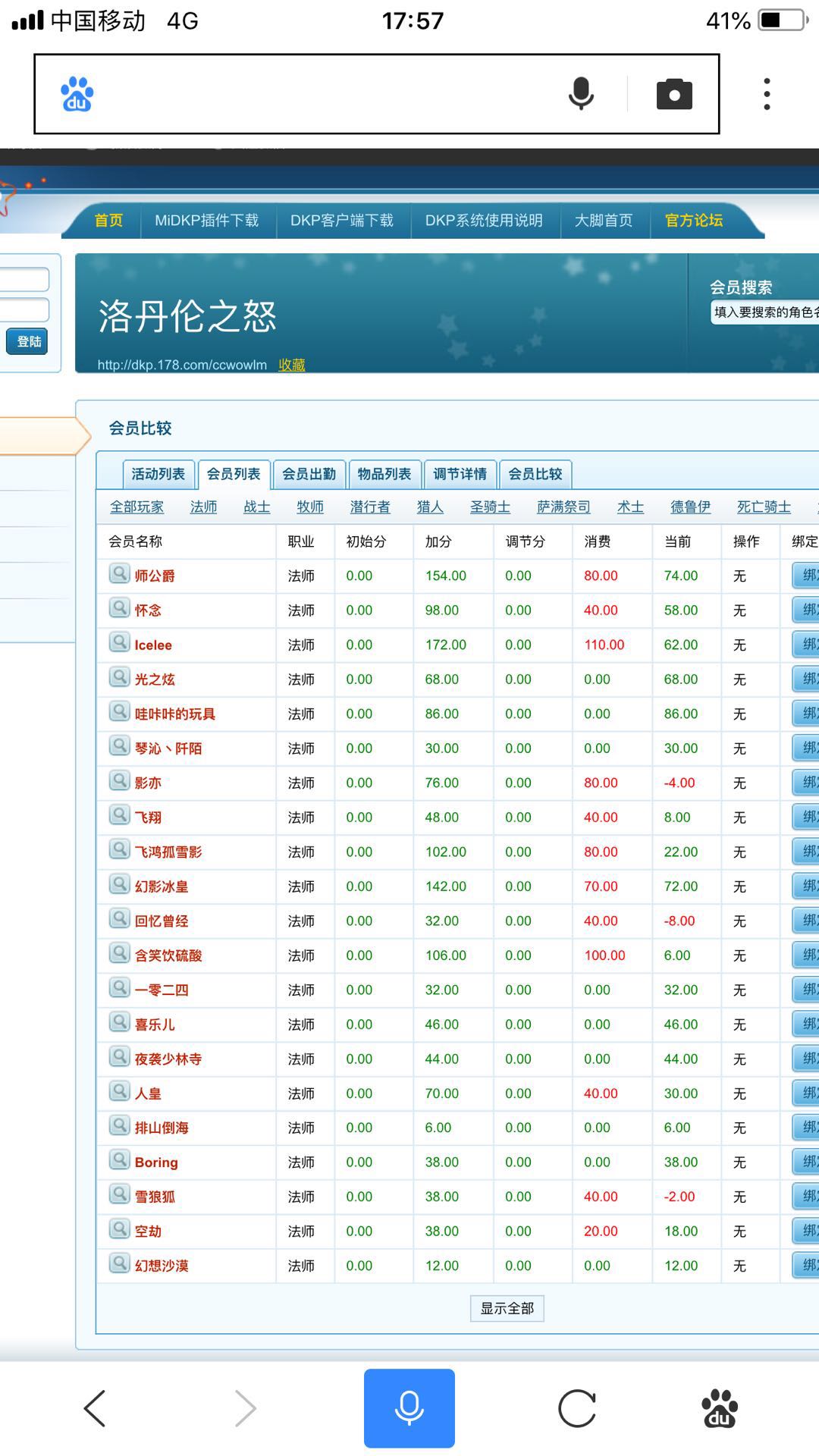Image resolution: width=819 pixels, height=1456 pixels.
Task: Go to 官方论坛 in navigation bar
Action: click(694, 221)
